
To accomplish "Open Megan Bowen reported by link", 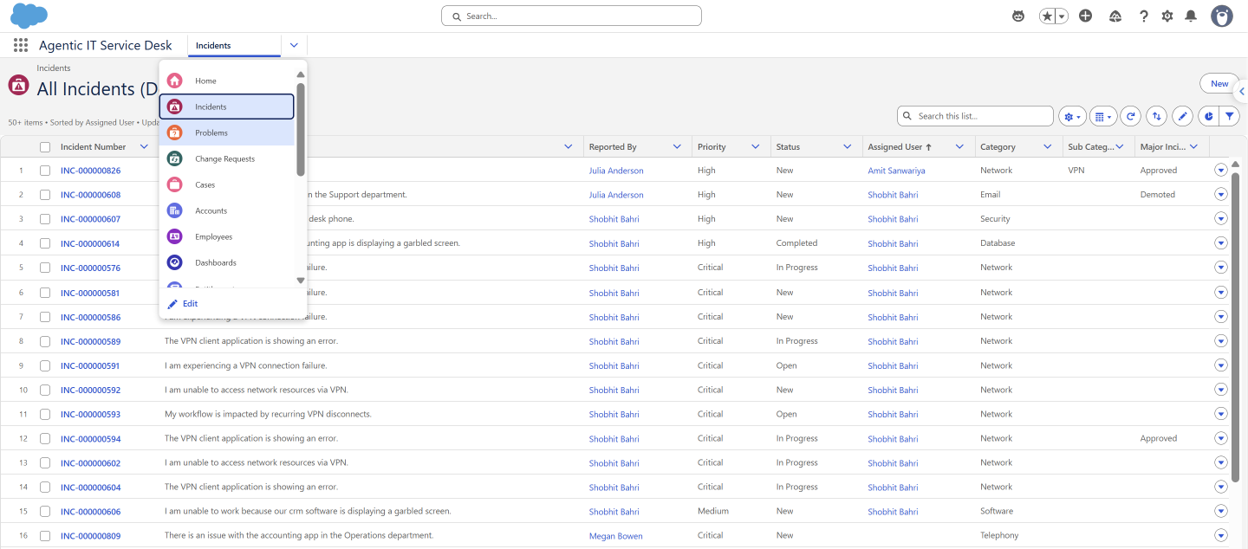I will point(616,536).
